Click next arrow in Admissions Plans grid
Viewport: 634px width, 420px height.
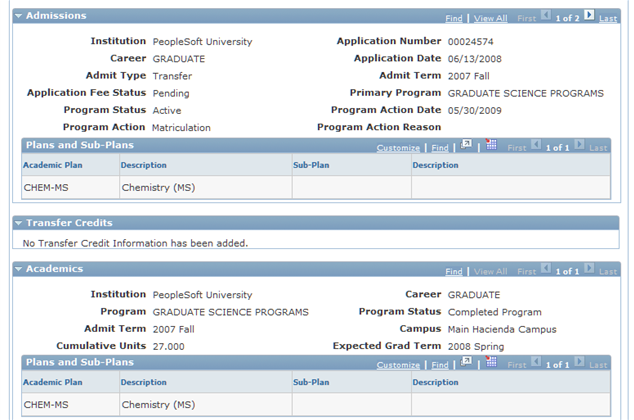(579, 146)
